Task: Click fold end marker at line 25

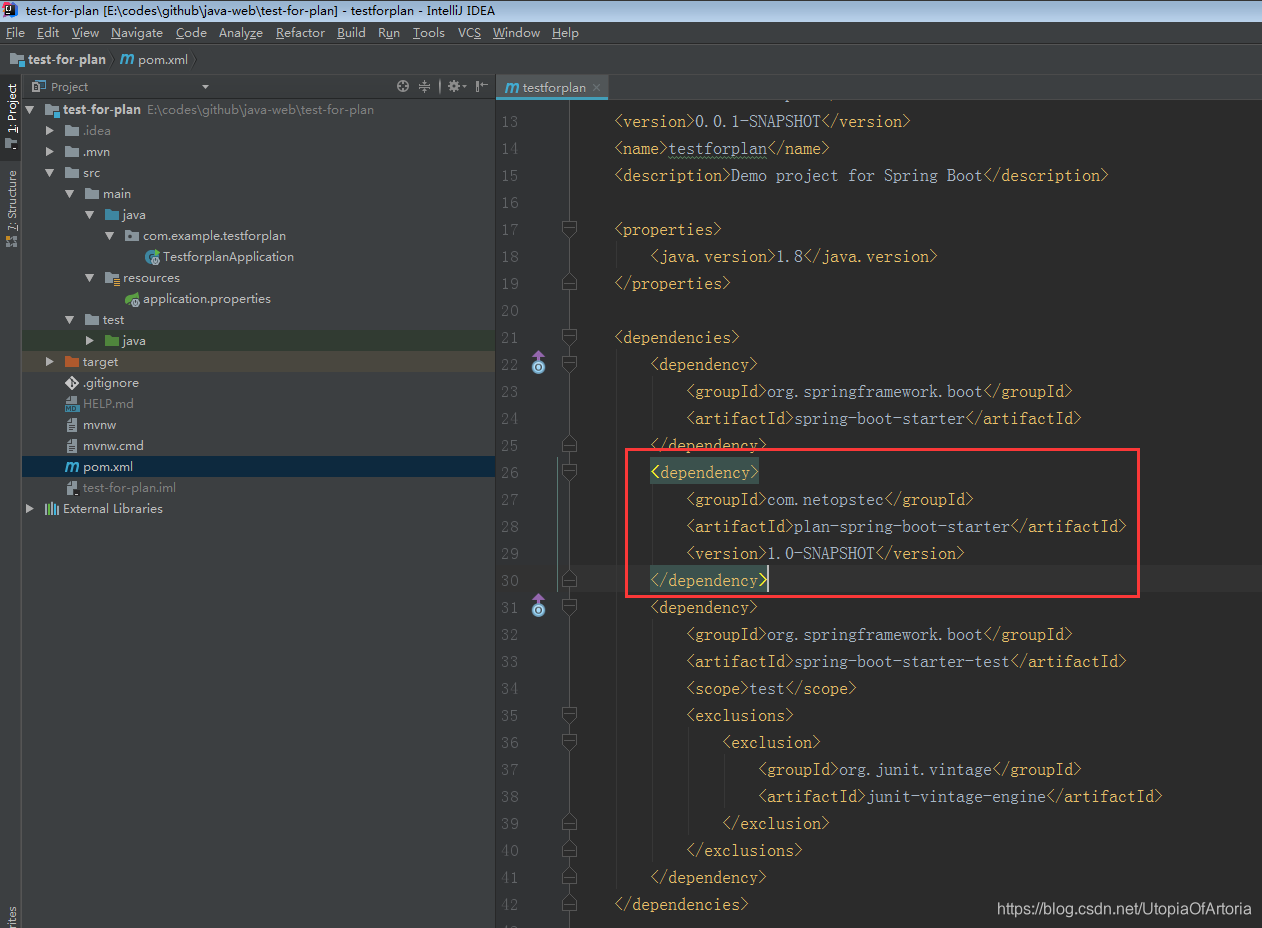Action: click(x=569, y=446)
